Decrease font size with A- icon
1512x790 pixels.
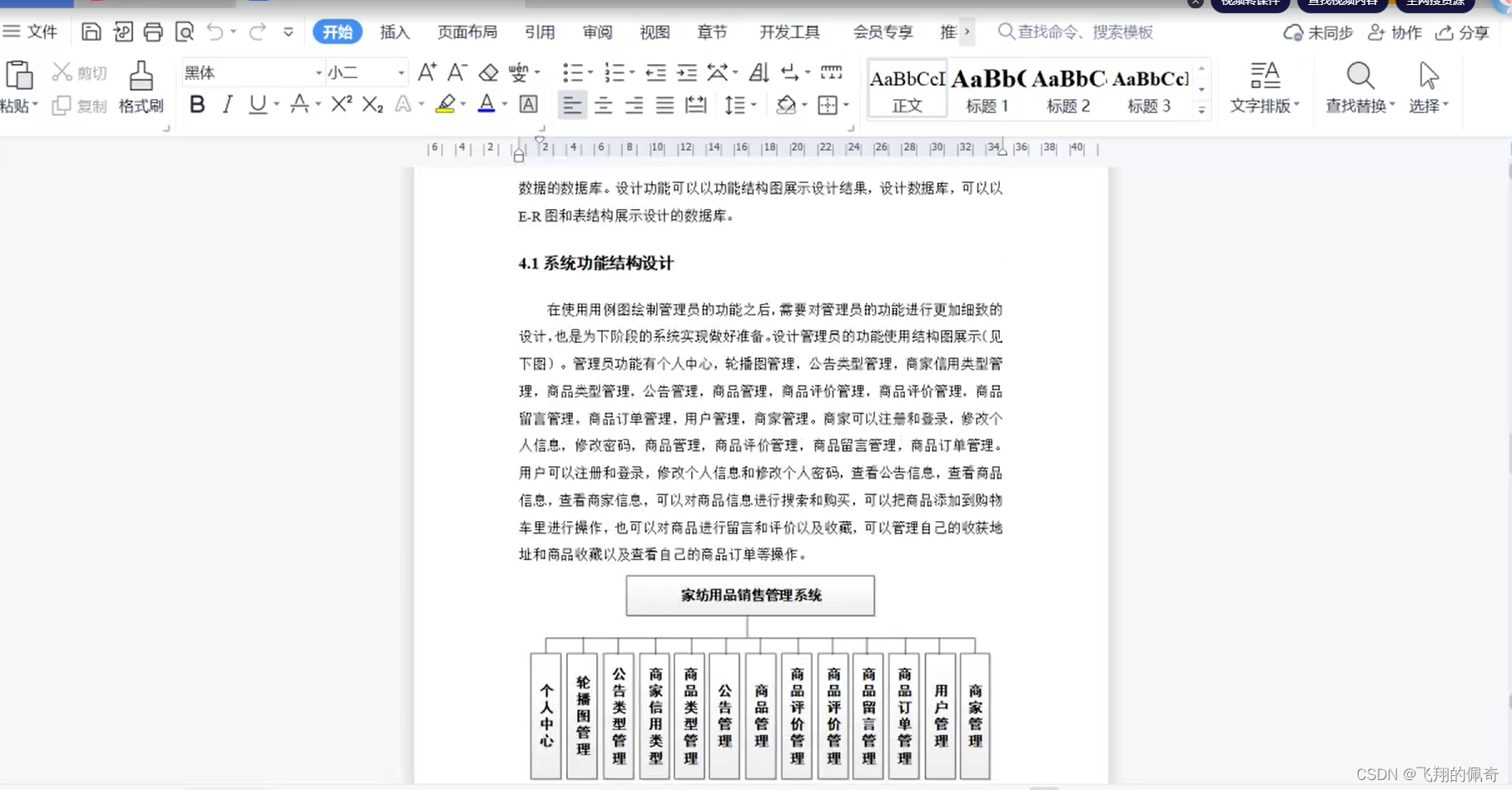pos(457,72)
